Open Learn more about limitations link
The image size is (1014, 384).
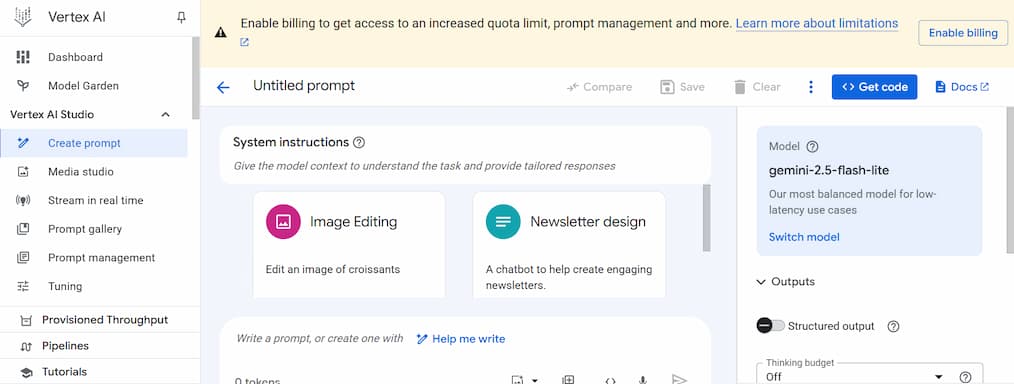coord(817,24)
